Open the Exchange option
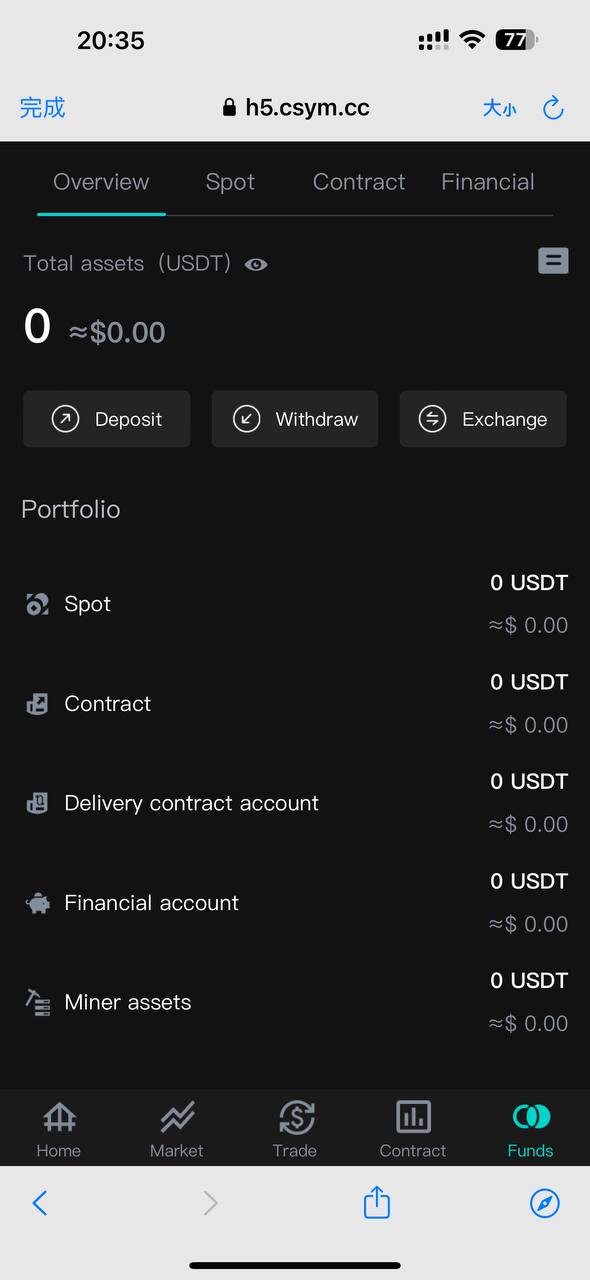 (483, 419)
